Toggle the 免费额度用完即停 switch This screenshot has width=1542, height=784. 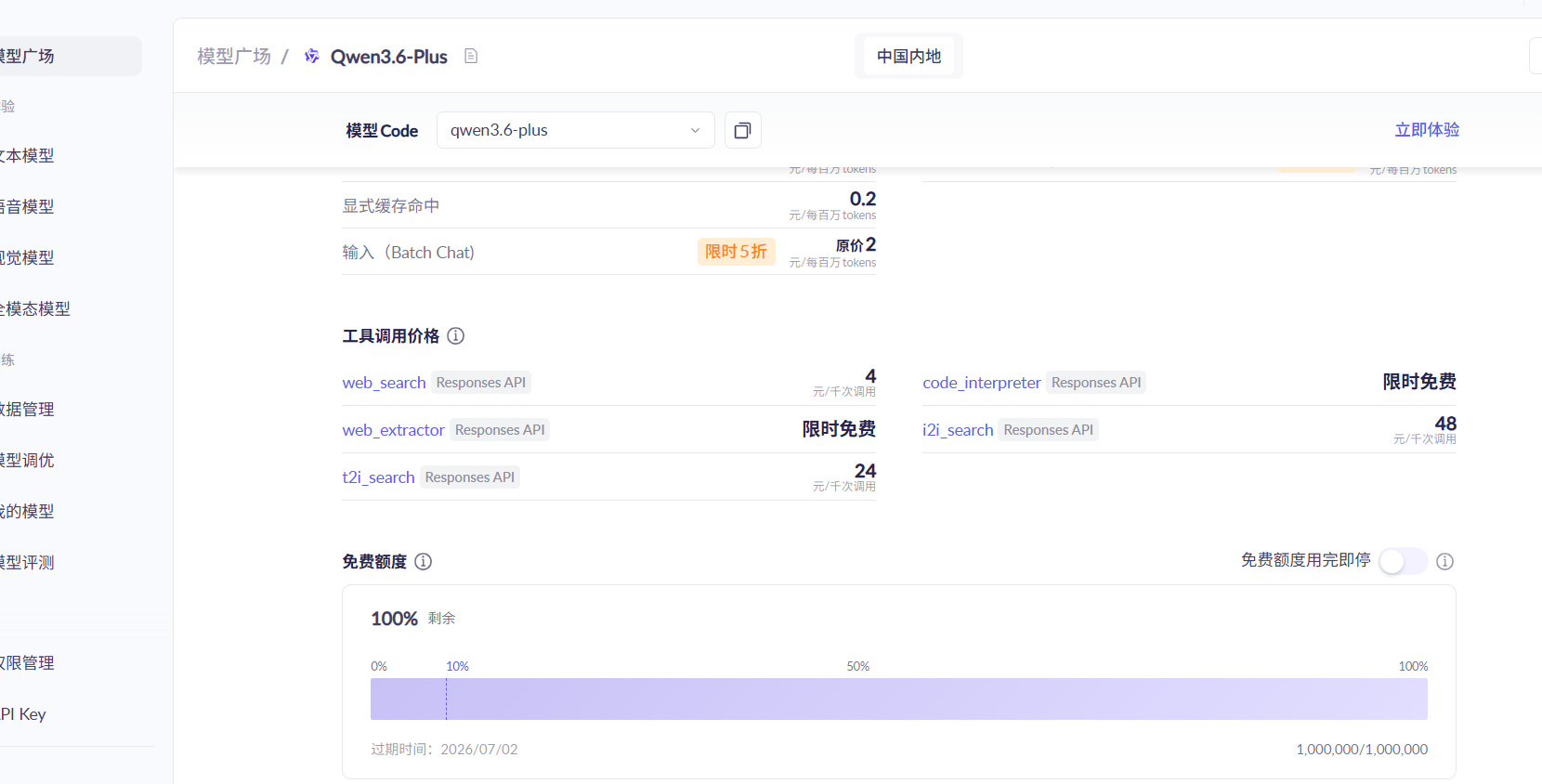point(1404,561)
